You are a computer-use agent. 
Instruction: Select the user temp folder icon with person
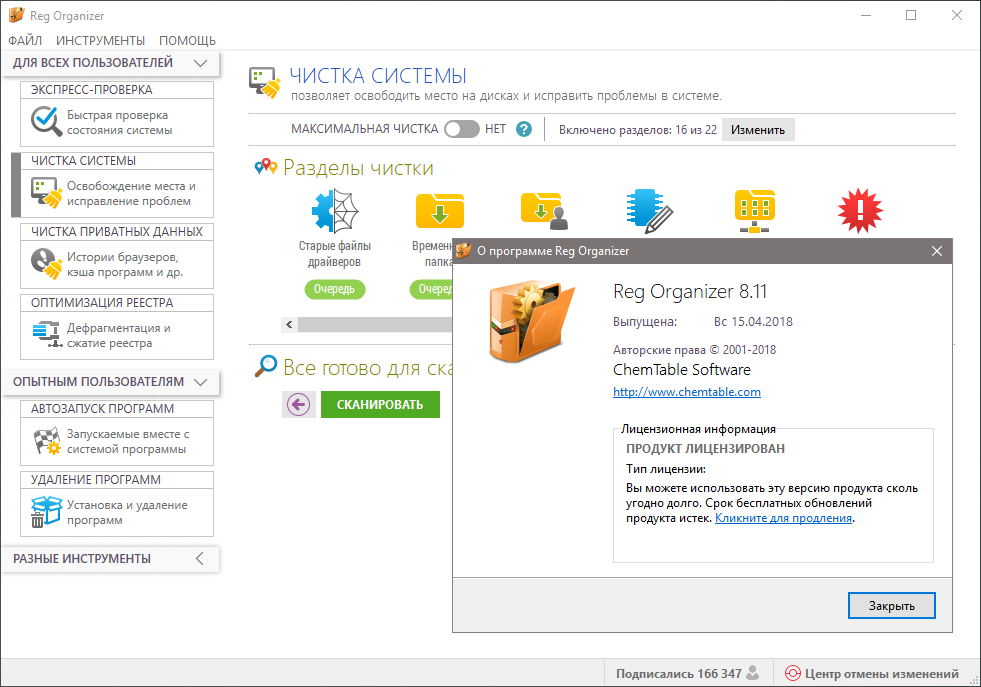(x=544, y=211)
